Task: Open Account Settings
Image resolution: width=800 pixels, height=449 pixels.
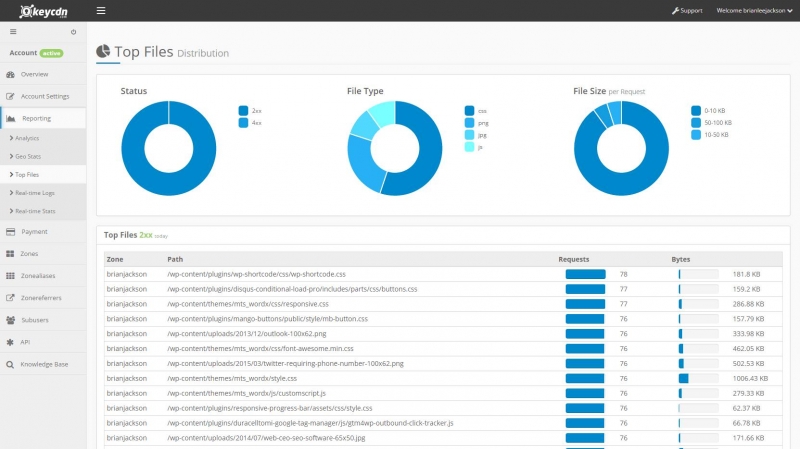Action: [44, 96]
